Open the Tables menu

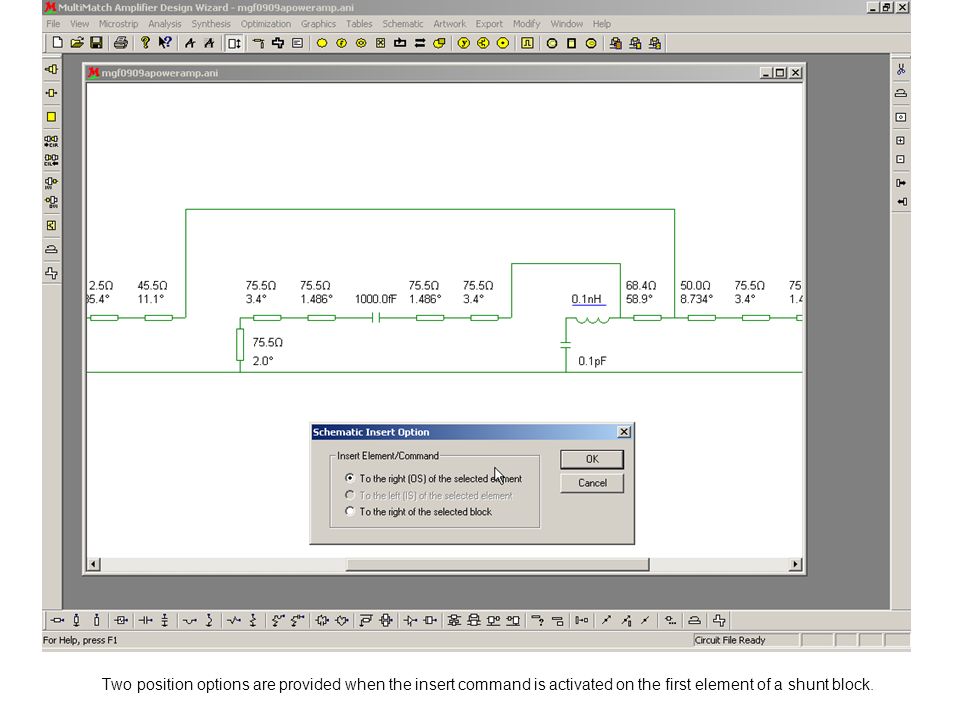[359, 23]
